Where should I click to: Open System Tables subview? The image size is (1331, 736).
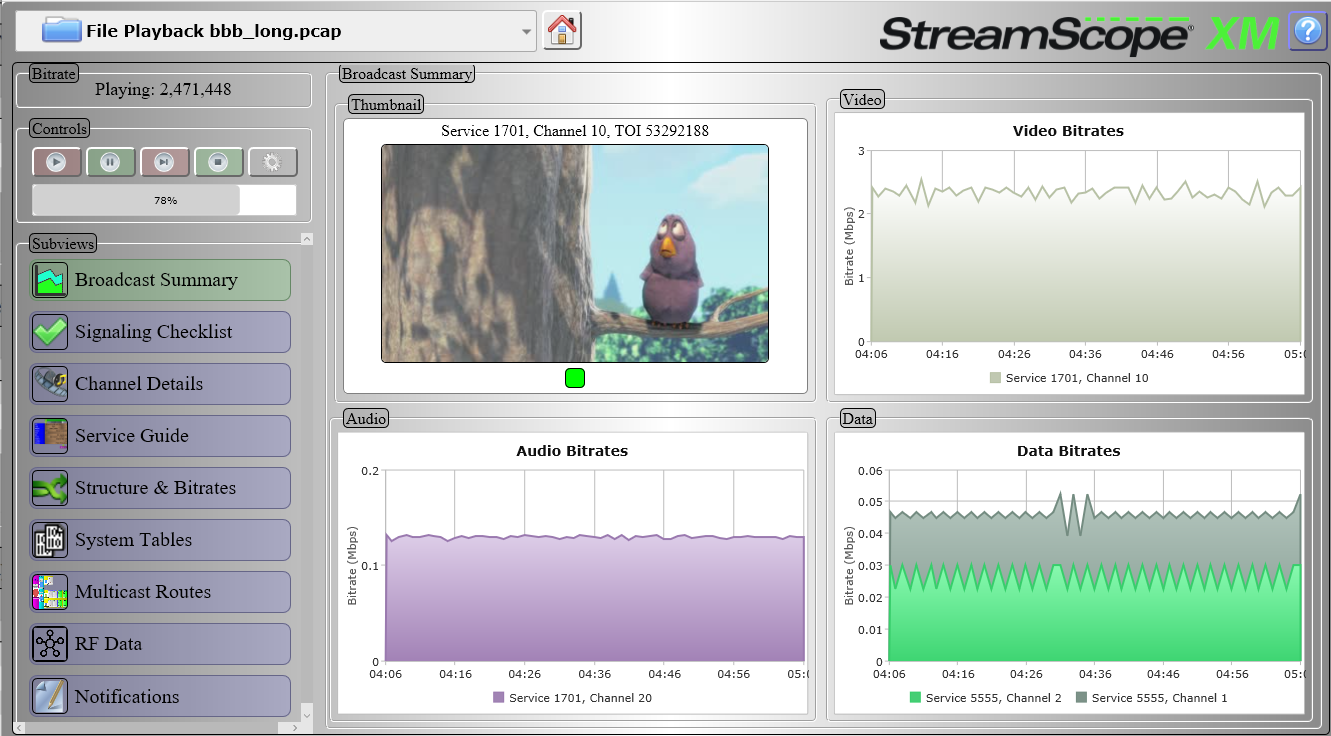click(x=160, y=540)
